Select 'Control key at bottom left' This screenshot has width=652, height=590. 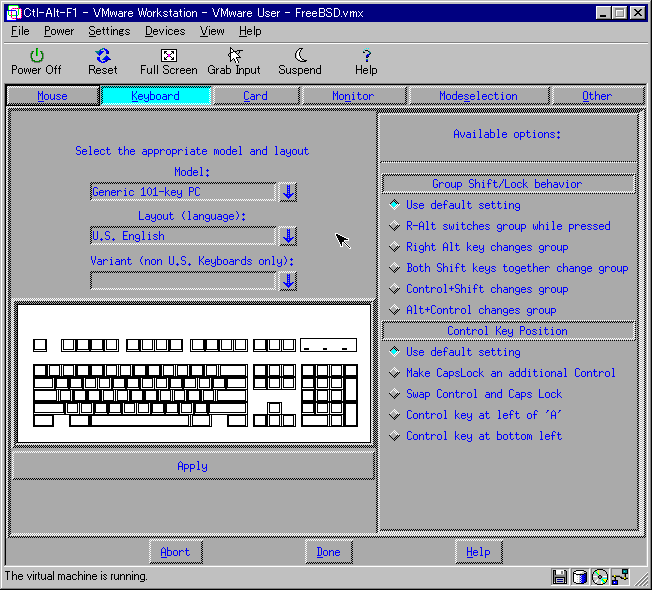click(394, 436)
